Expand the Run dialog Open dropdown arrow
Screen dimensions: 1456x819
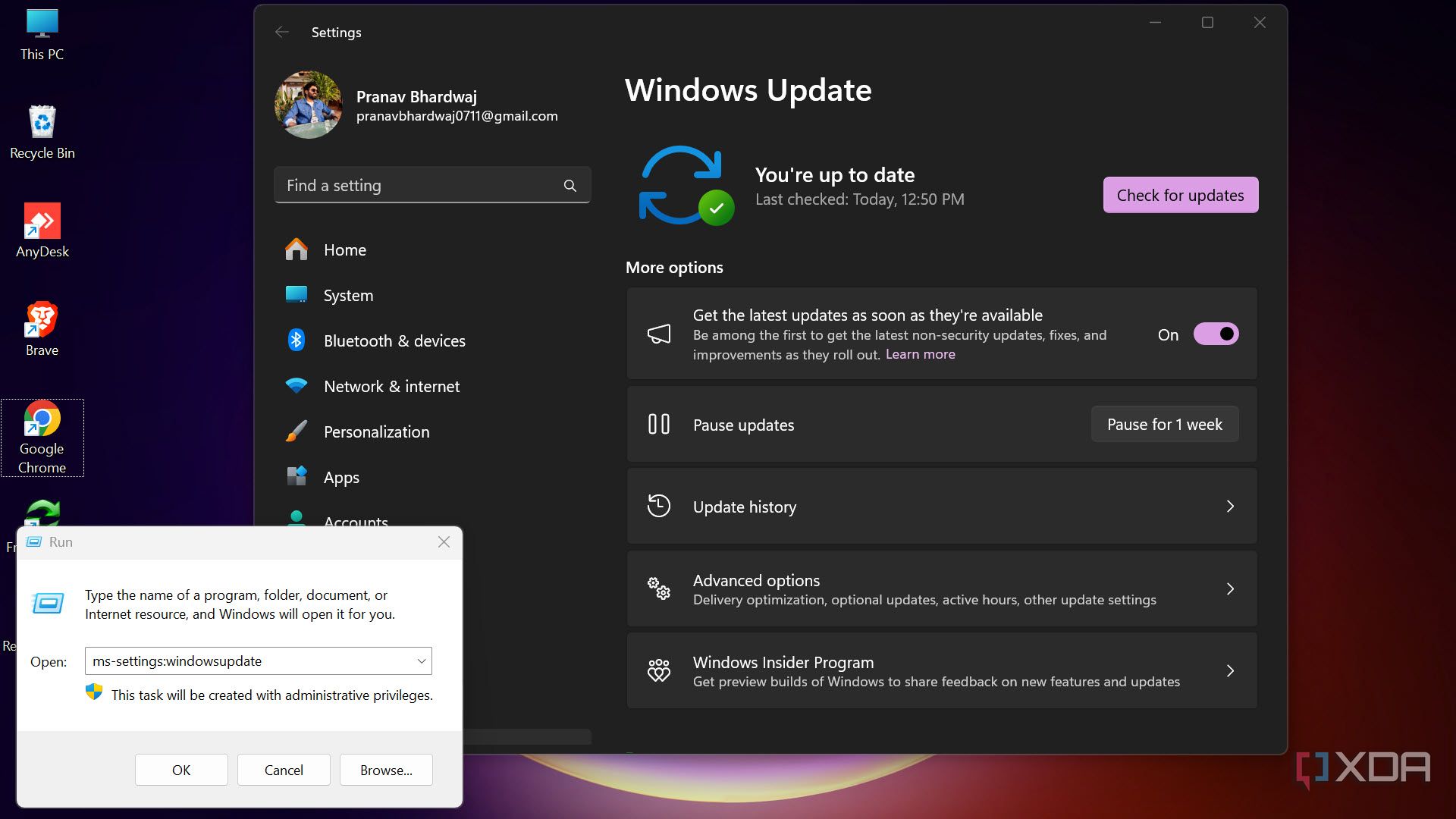pyautogui.click(x=422, y=661)
